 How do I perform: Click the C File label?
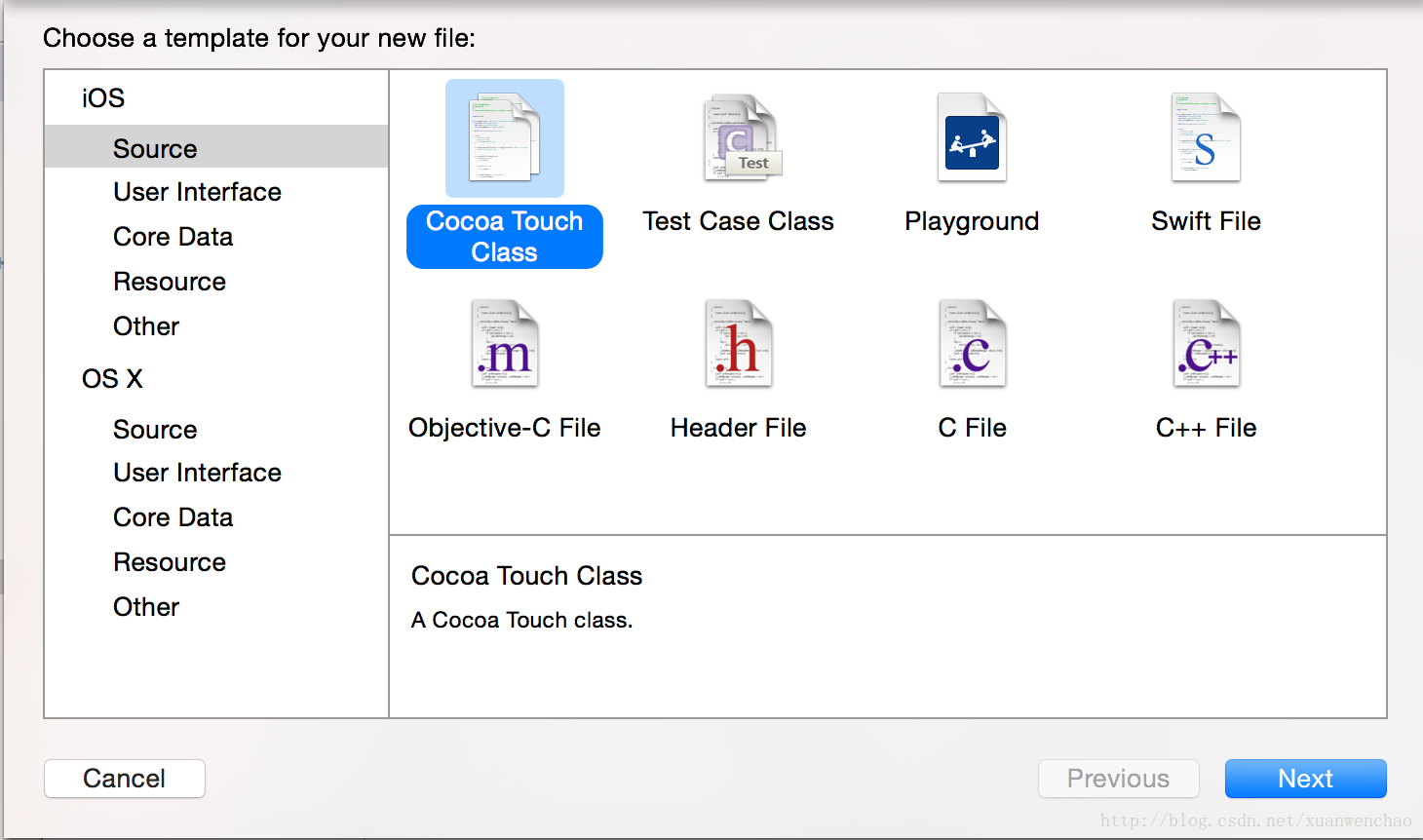[972, 428]
